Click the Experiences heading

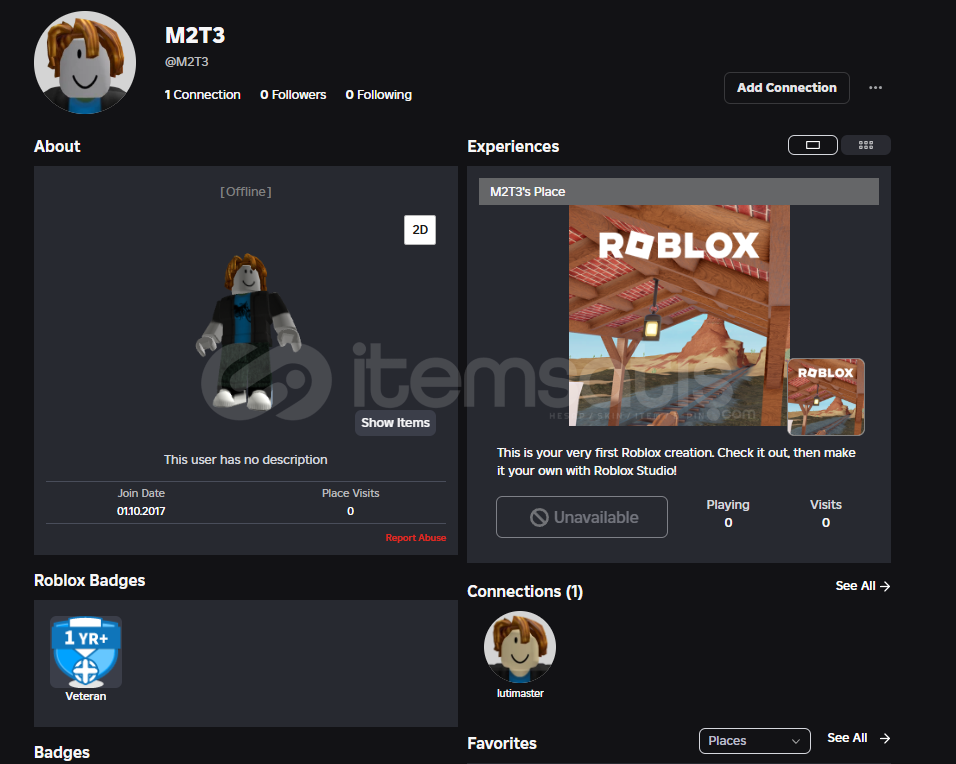[x=513, y=146]
